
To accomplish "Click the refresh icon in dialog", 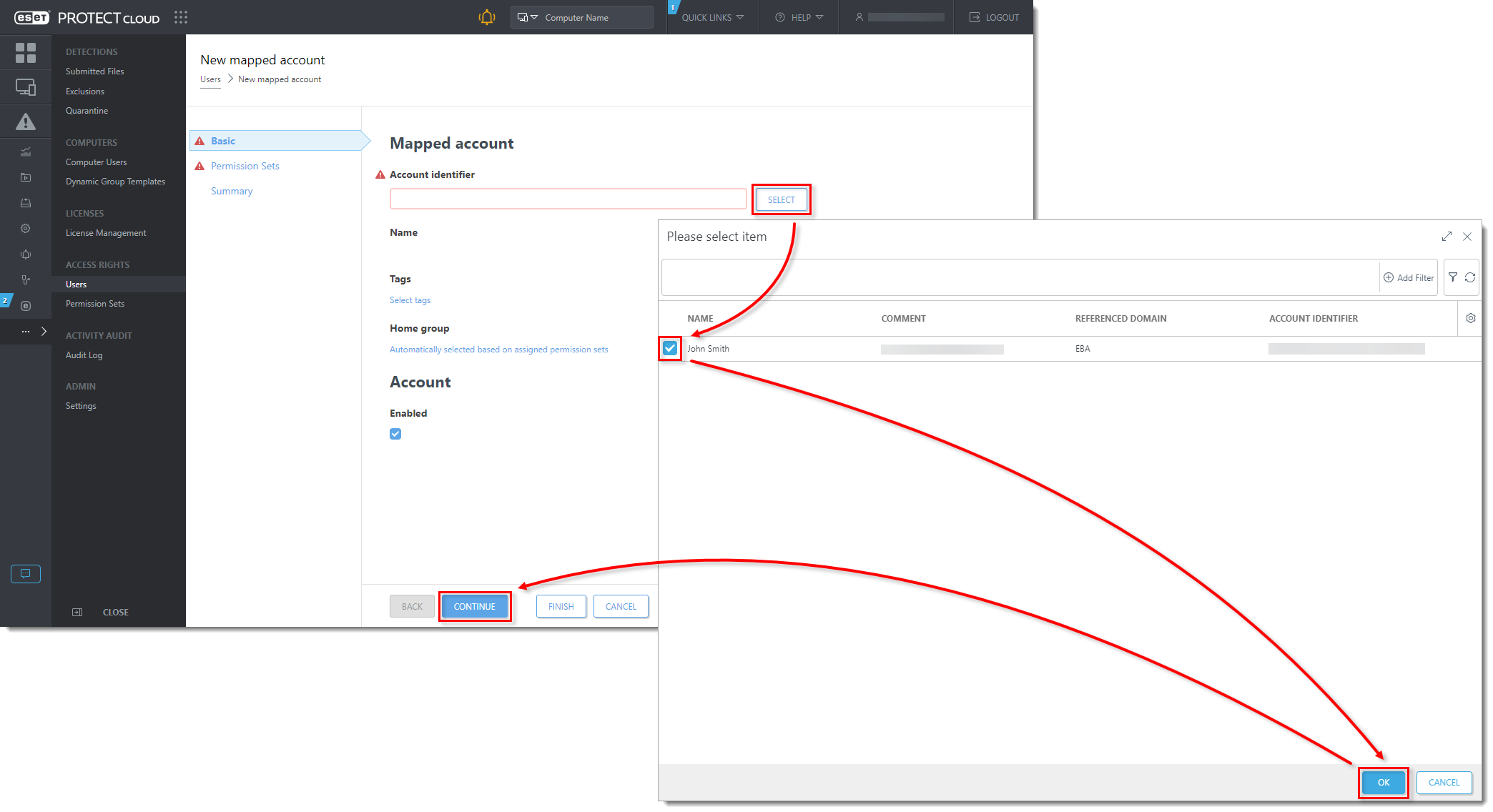I will [x=1470, y=277].
